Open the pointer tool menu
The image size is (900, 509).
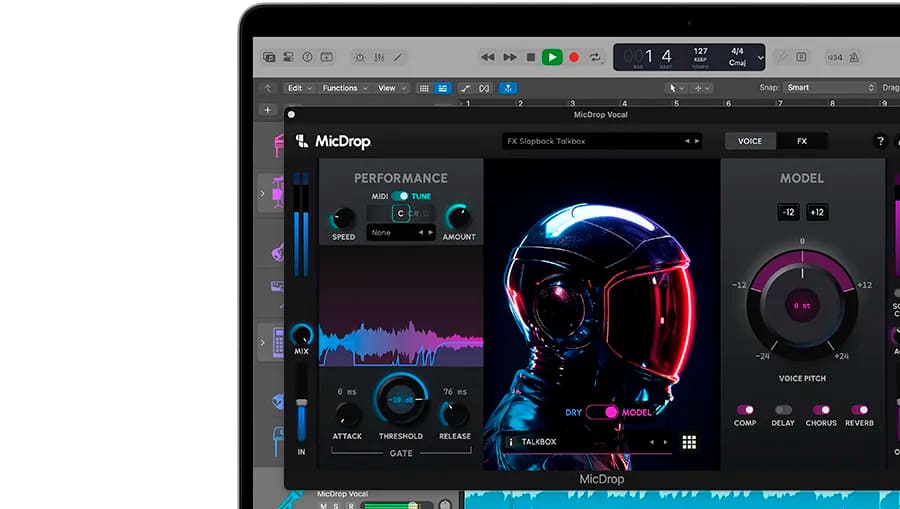[676, 88]
